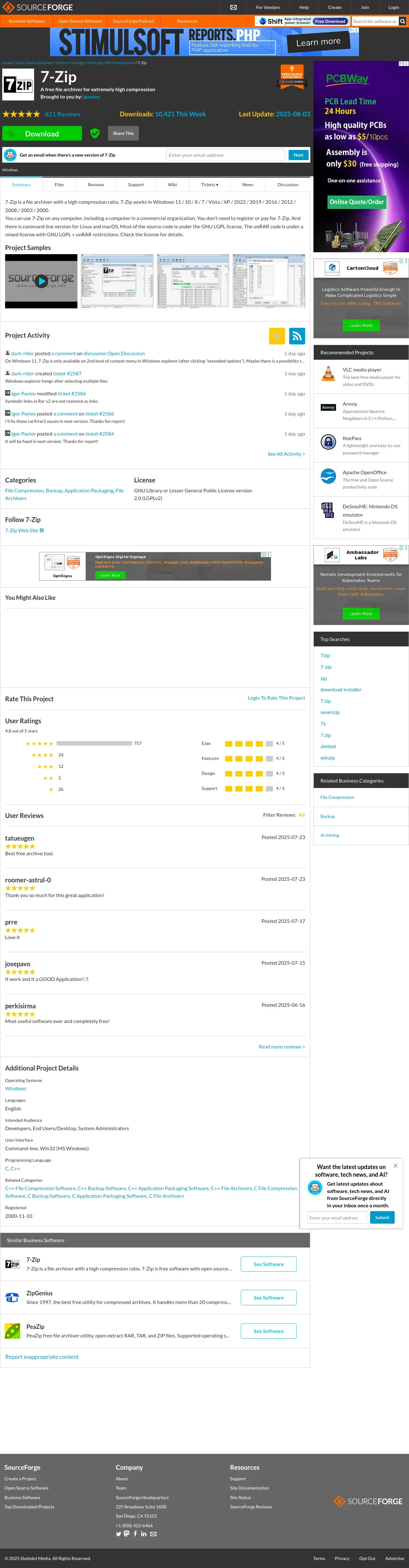Click the Design rating bar
409x1568 pixels.
[x=248, y=773]
